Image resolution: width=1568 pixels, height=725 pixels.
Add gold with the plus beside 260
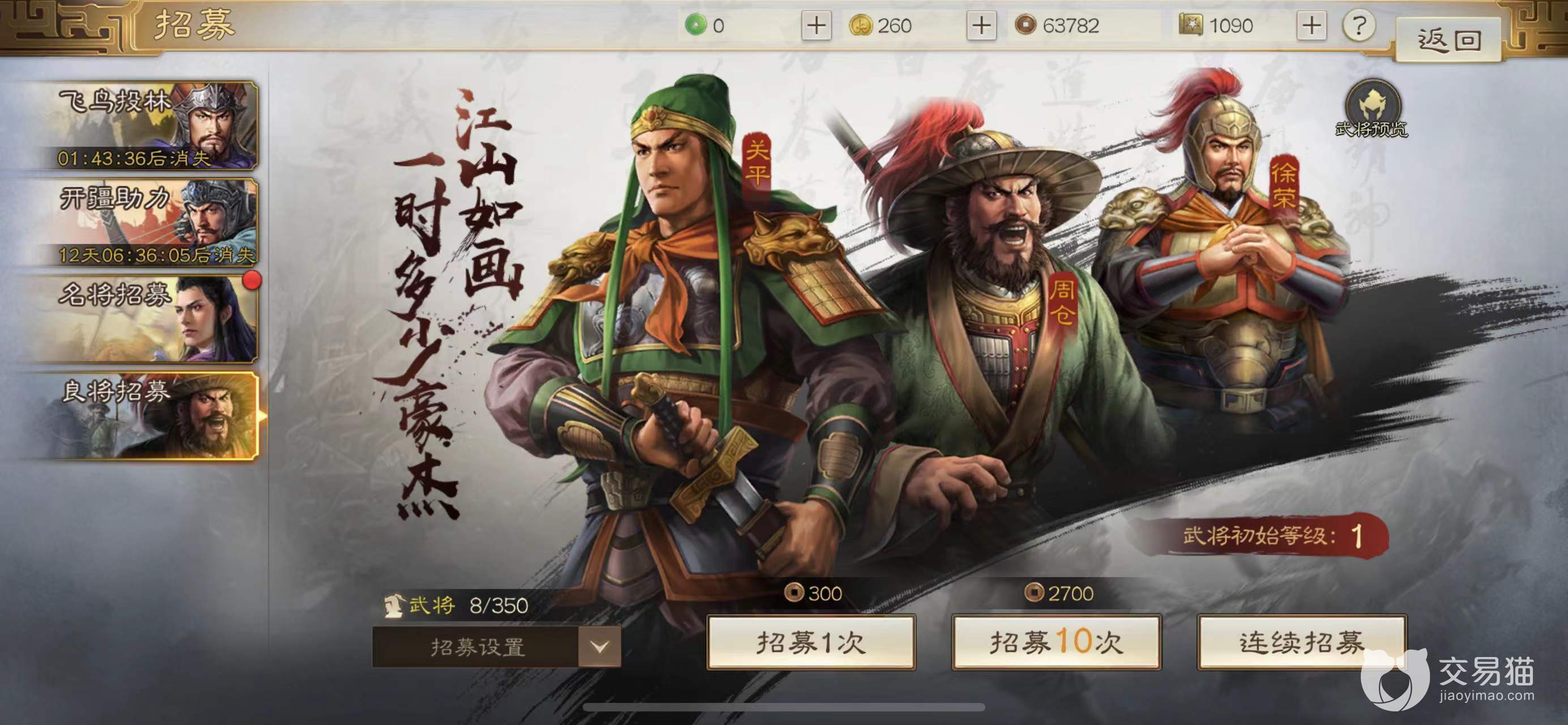(981, 26)
